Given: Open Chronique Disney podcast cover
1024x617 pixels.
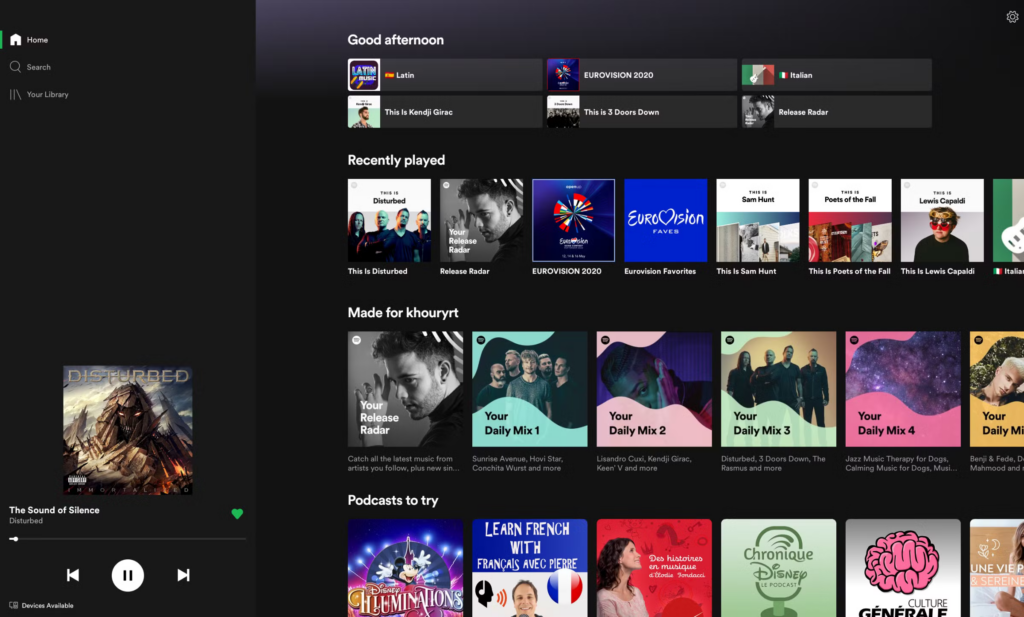Looking at the screenshot, I should [778, 568].
